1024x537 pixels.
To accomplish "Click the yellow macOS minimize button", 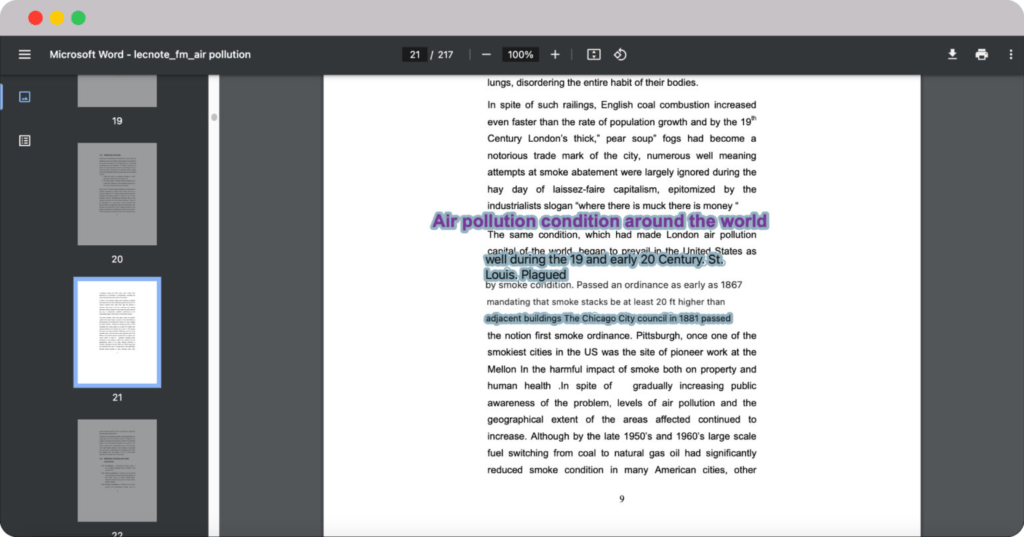I will [57, 18].
